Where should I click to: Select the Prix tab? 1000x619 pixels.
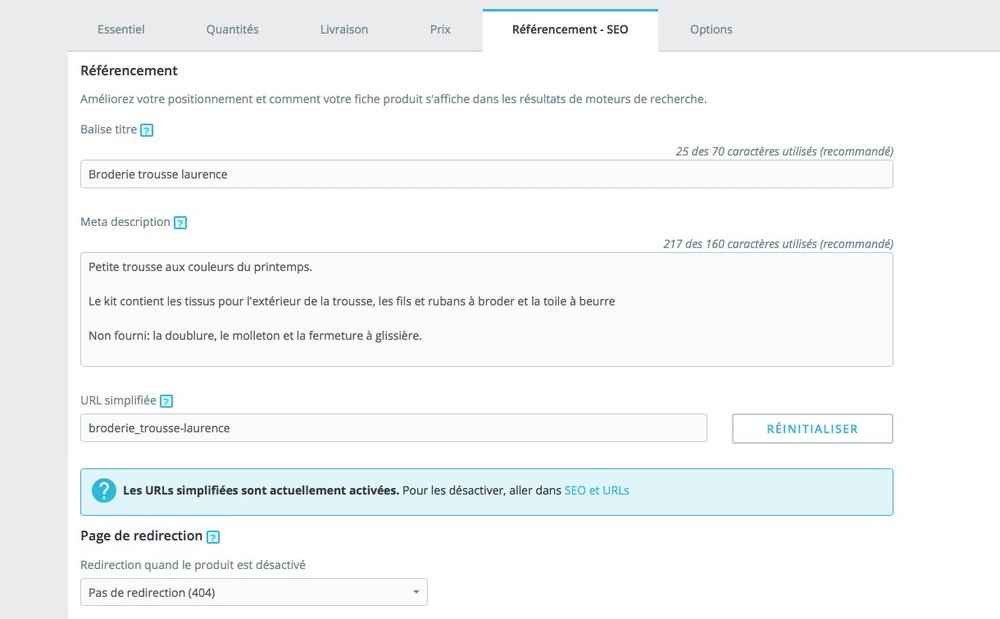(440, 29)
